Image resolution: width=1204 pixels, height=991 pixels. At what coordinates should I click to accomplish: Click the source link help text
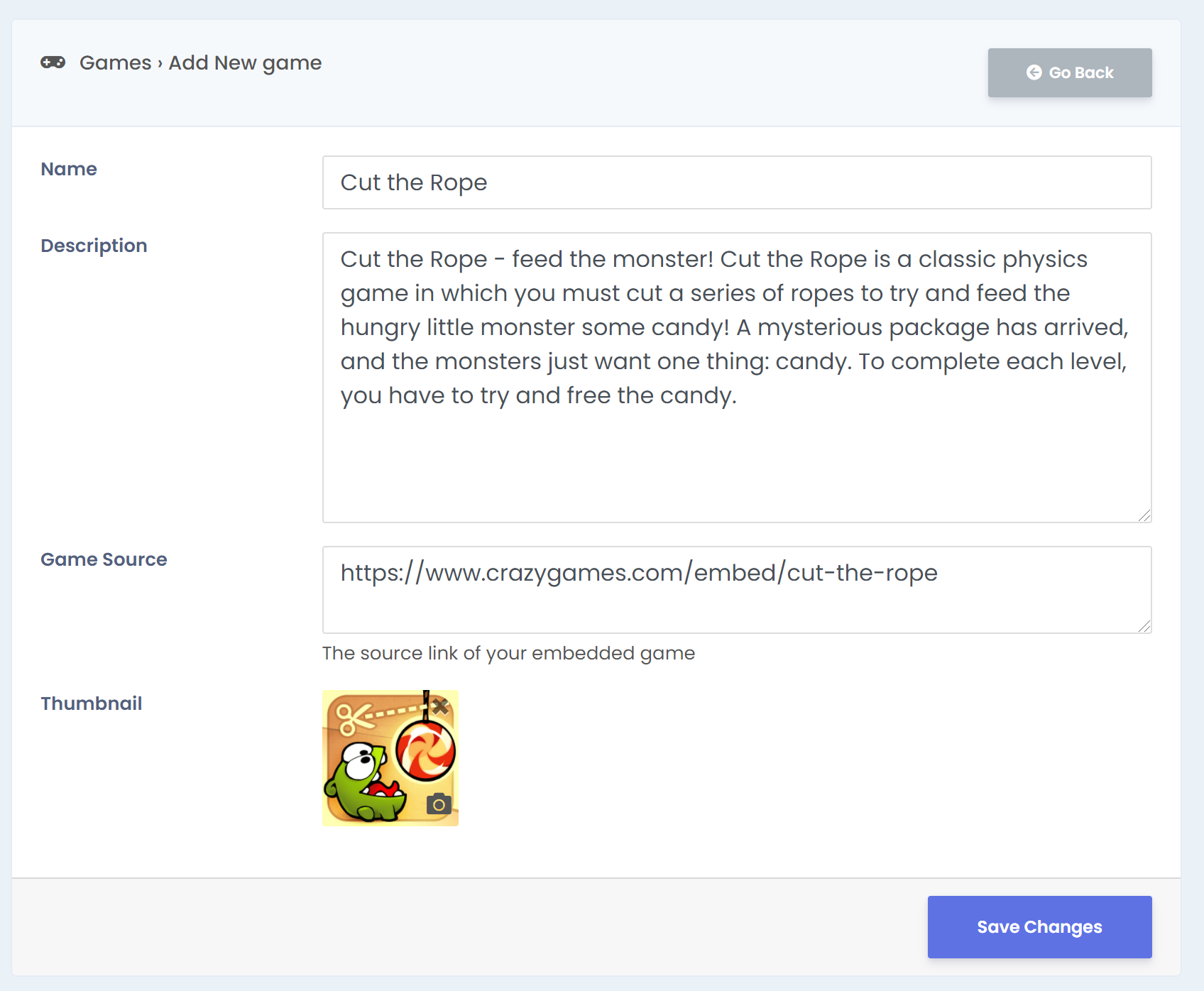click(x=508, y=653)
